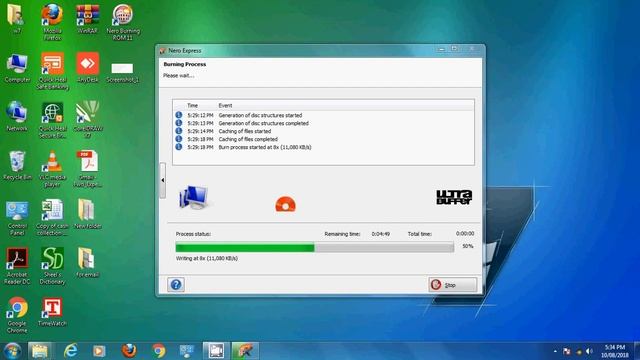Open Windows Media Player from taskbar

pyautogui.click(x=99, y=351)
